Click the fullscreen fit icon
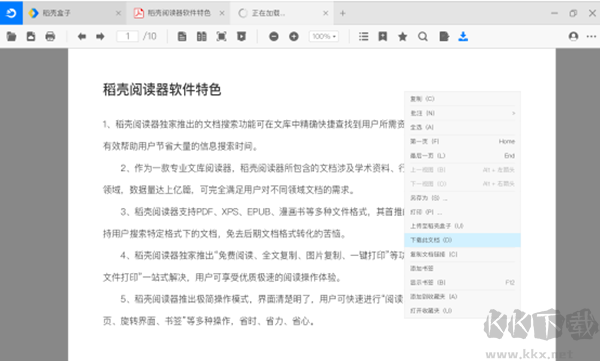Viewport: 600px width, 361px height. coord(222,36)
